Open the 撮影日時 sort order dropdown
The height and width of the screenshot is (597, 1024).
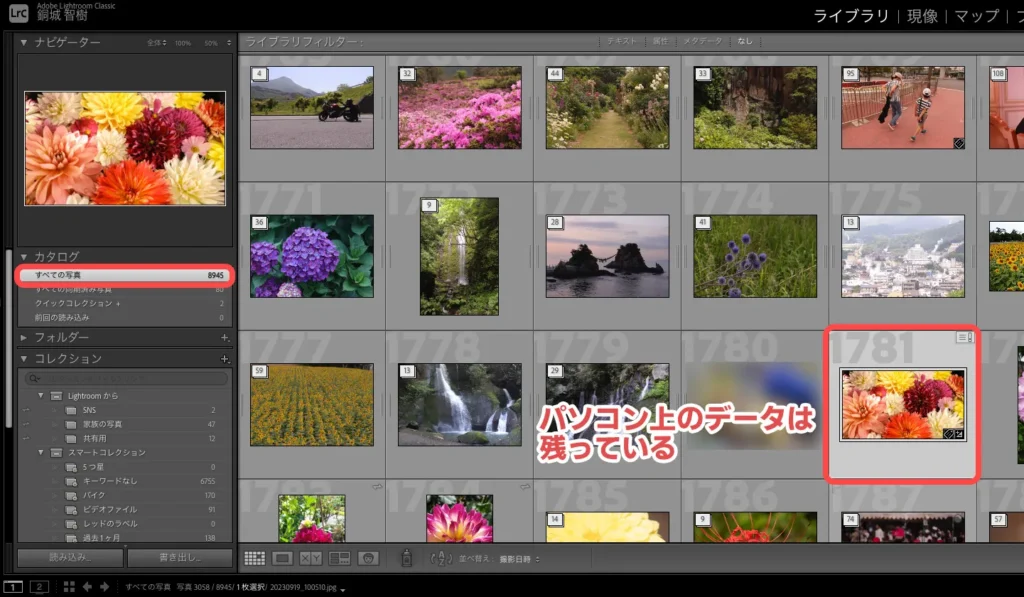point(520,558)
